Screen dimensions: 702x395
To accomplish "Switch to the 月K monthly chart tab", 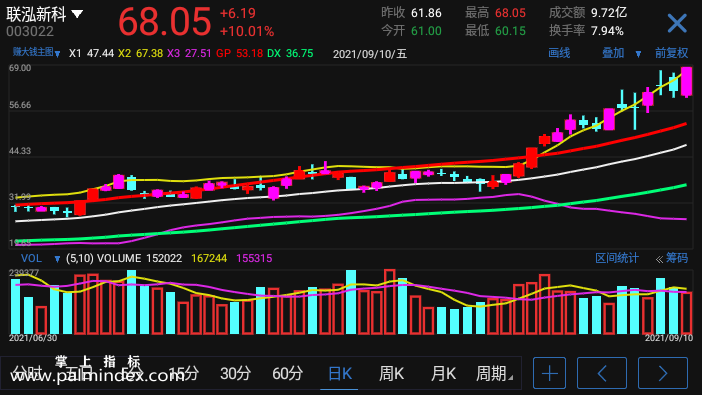I will [x=443, y=373].
